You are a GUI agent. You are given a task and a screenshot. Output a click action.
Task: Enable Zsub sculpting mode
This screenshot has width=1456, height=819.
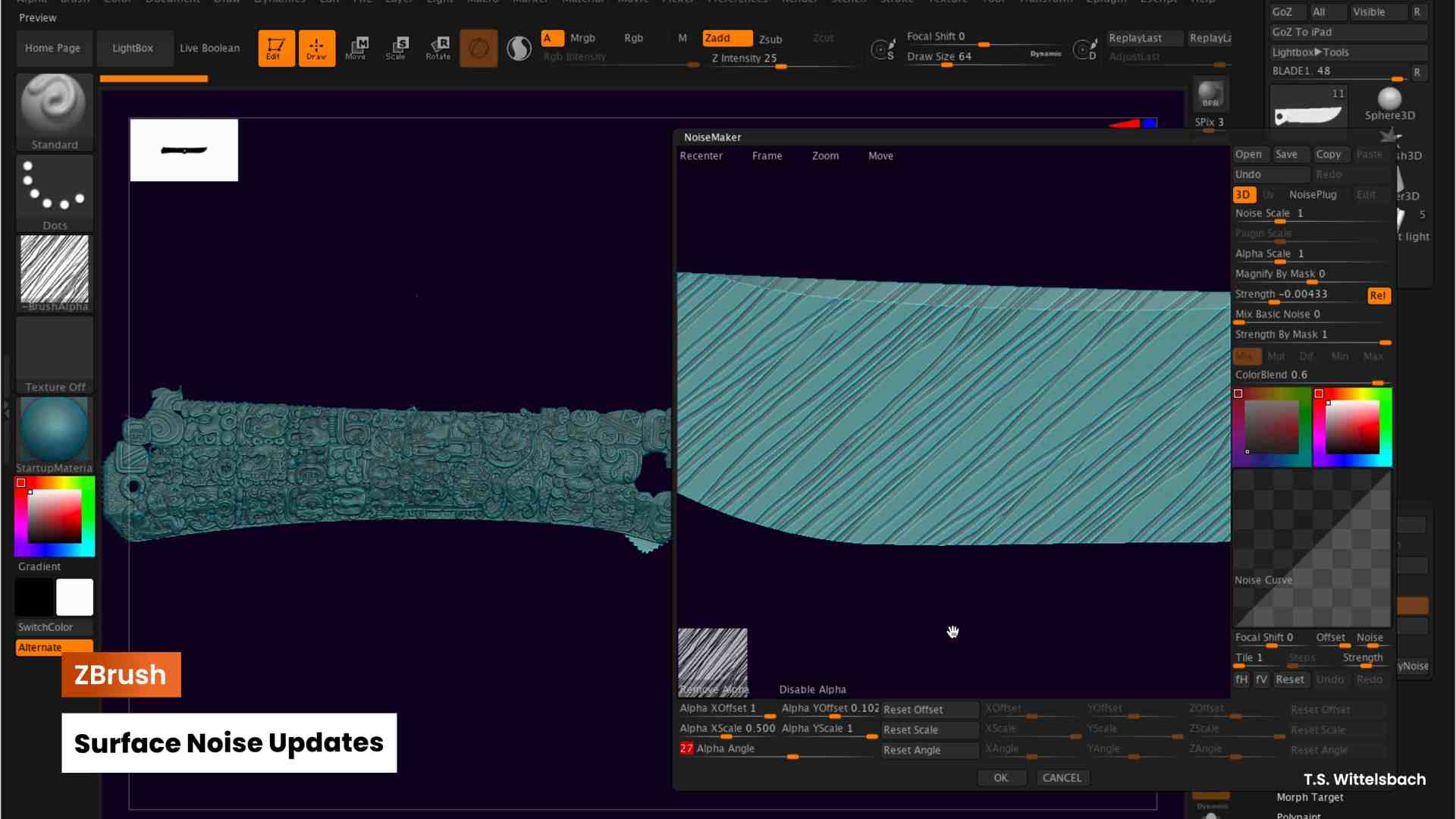tap(770, 39)
